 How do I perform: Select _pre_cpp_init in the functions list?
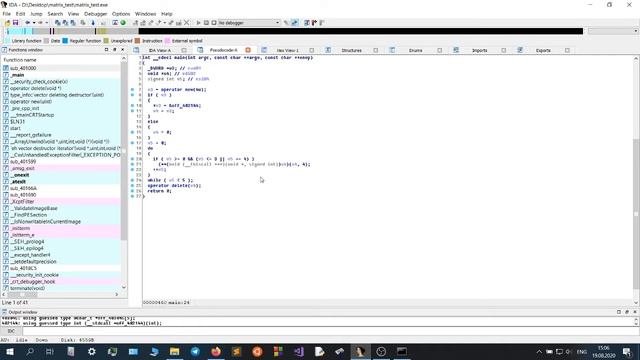[61, 108]
